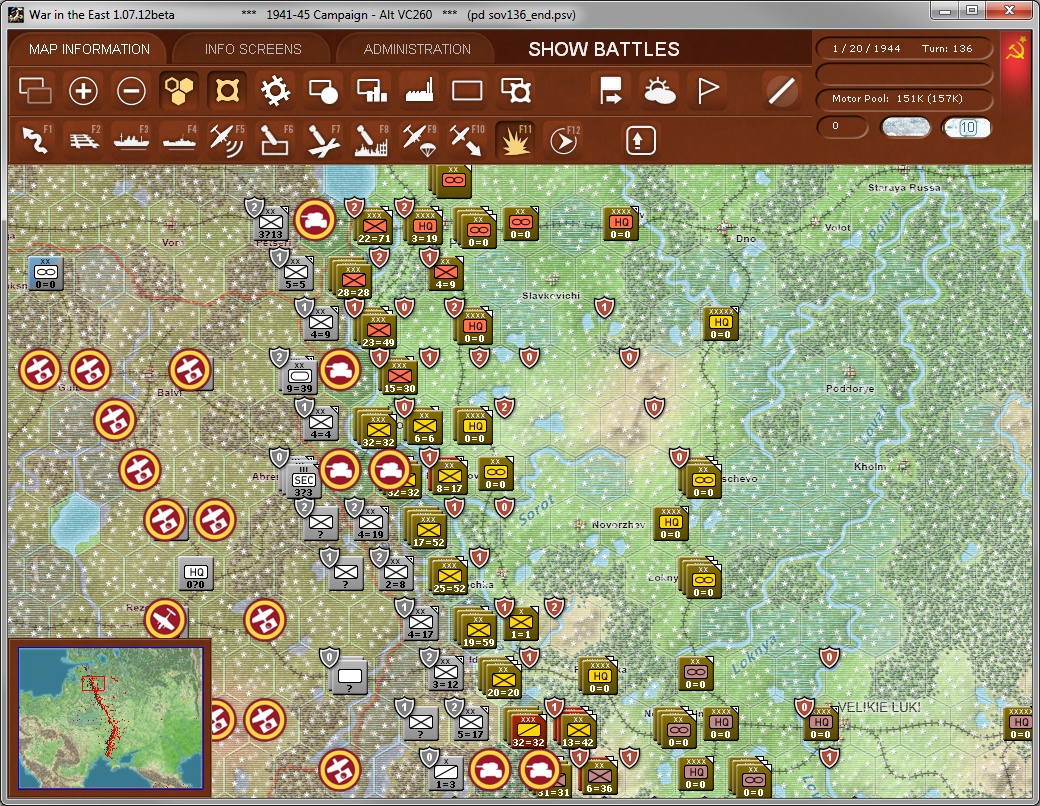The image size is (1040, 806).
Task: Select the unit stack labeled 13=42
Action: 578,730
